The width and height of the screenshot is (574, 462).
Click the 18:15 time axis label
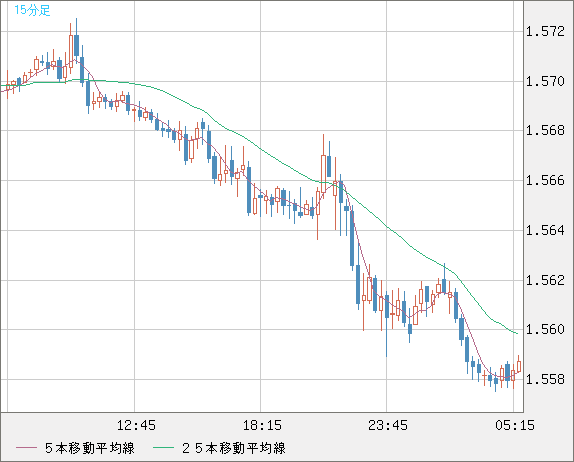point(262,425)
